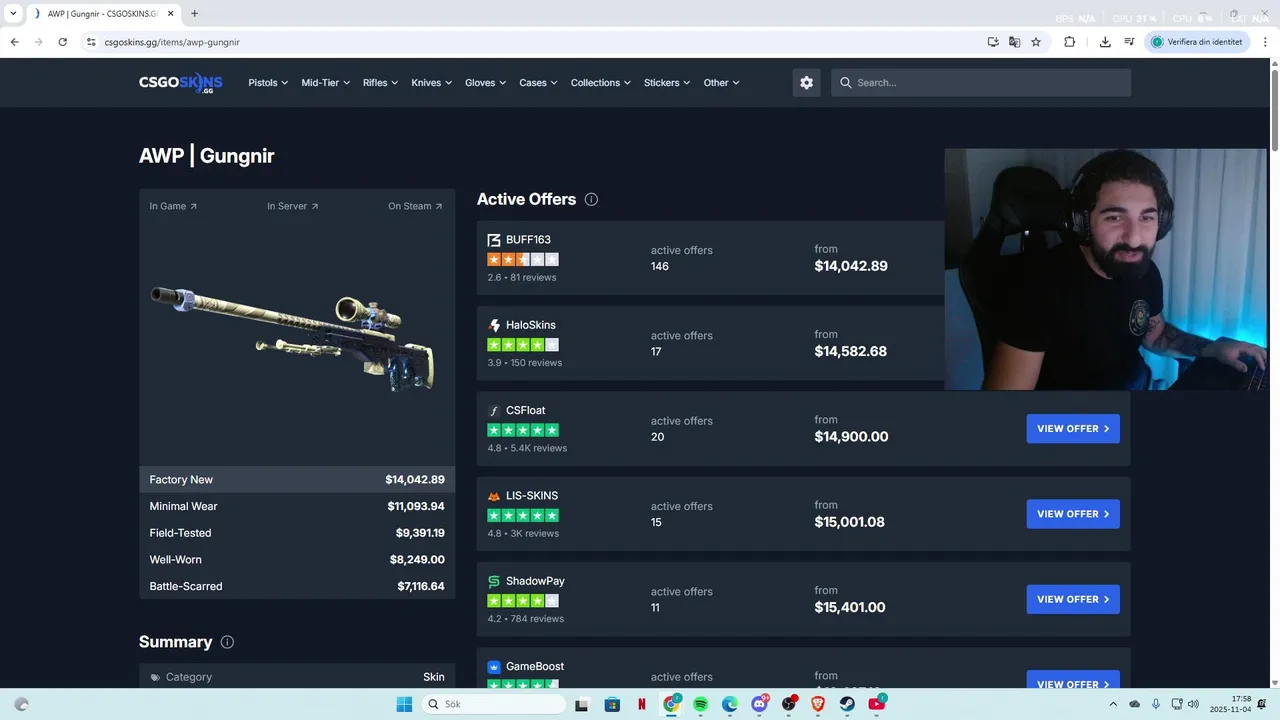Open Microsoft Edge from the taskbar
This screenshot has height=720, width=1280.
pos(730,704)
